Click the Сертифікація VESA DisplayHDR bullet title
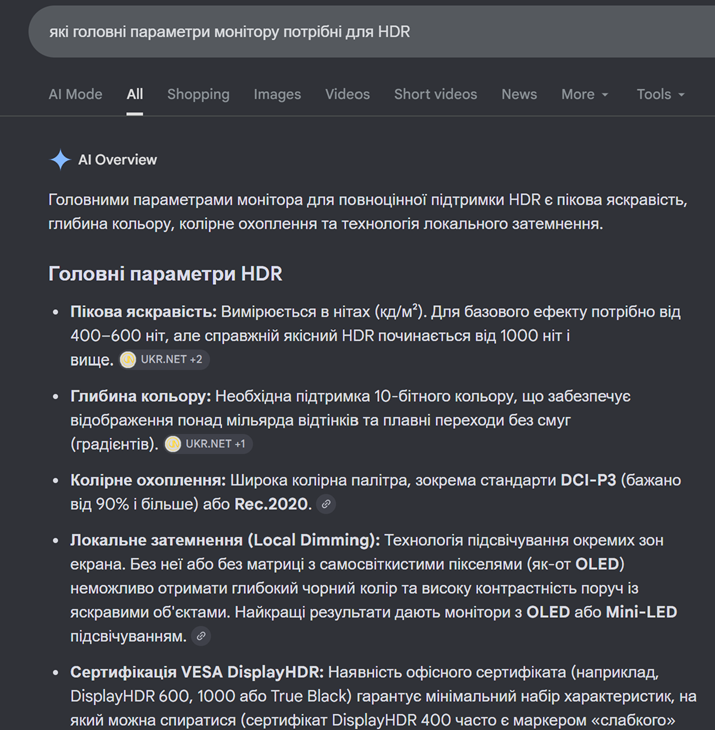 pos(197,672)
